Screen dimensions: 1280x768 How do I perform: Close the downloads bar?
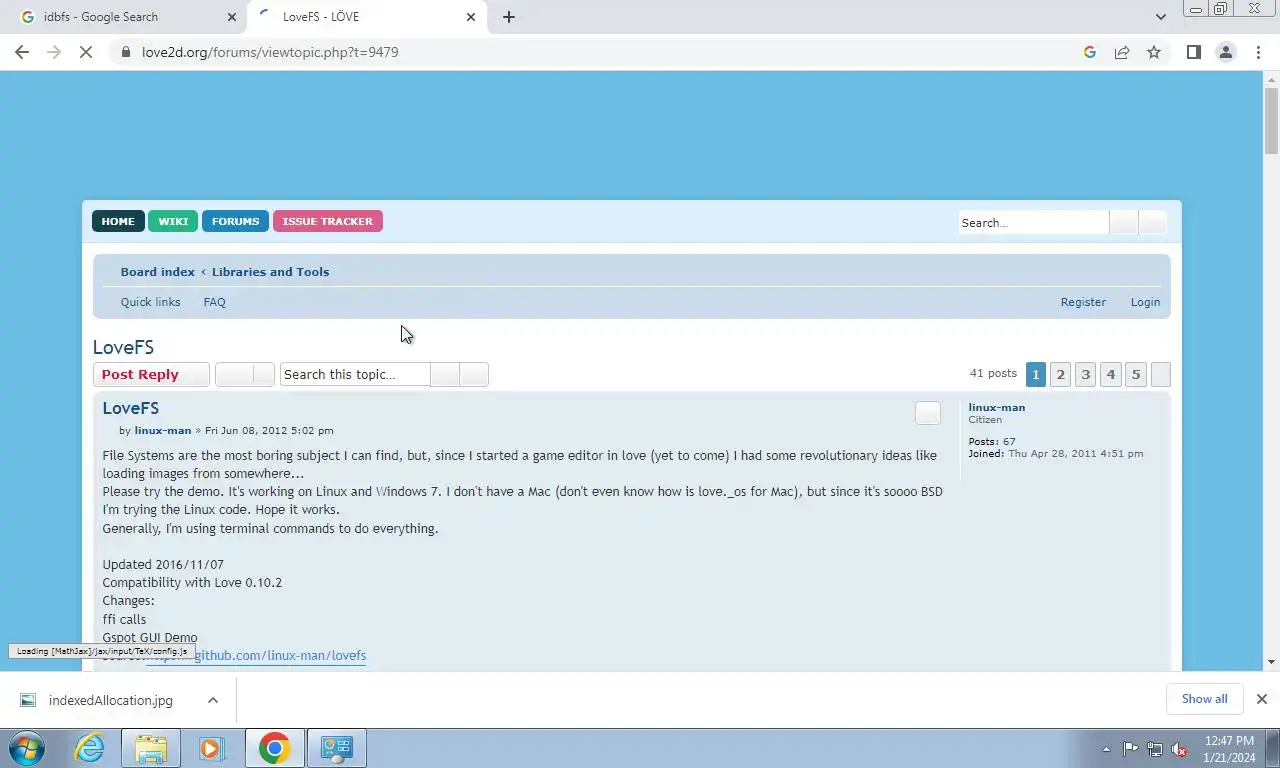click(x=1262, y=699)
